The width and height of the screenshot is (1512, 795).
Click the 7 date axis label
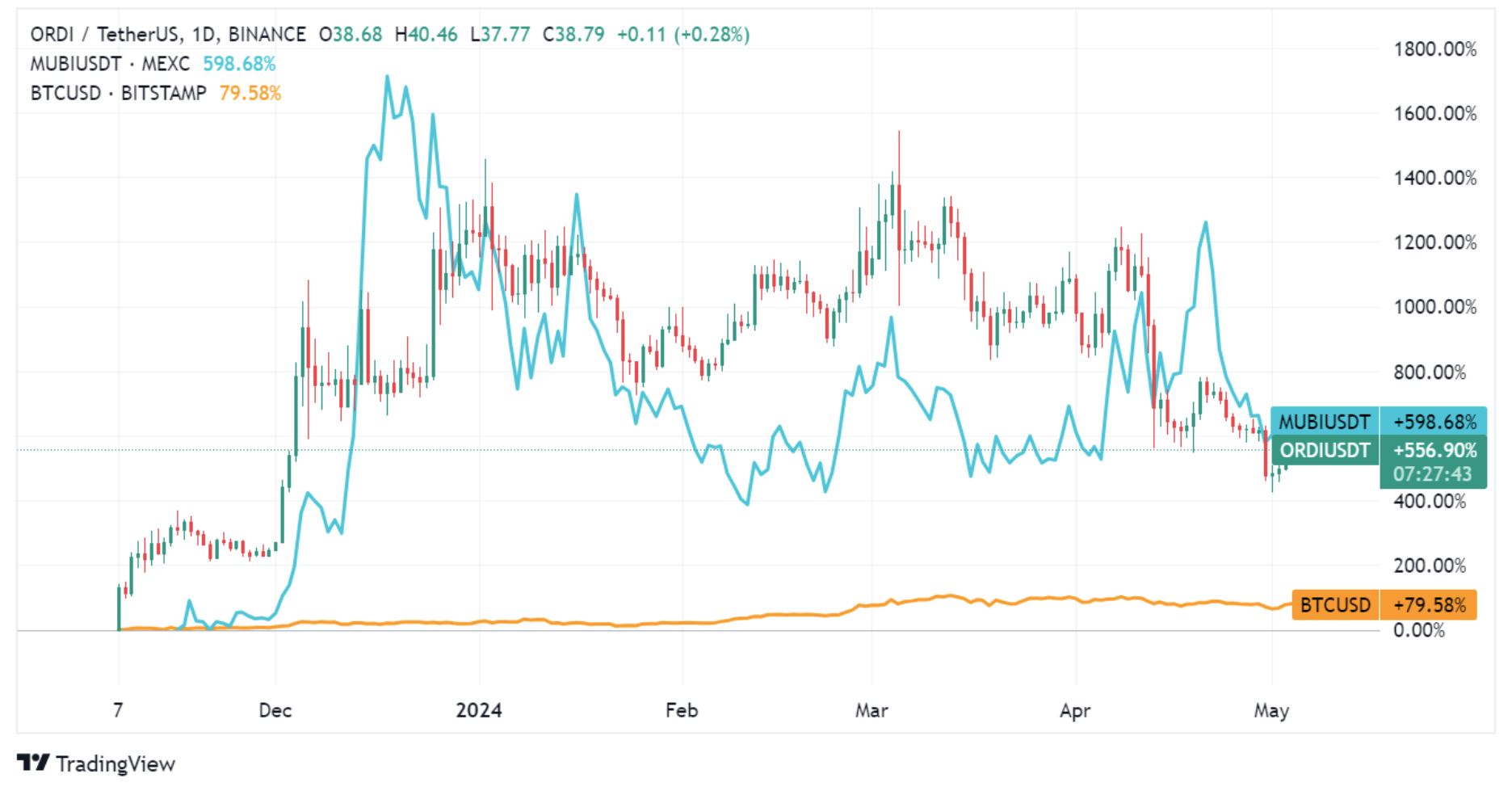[119, 710]
